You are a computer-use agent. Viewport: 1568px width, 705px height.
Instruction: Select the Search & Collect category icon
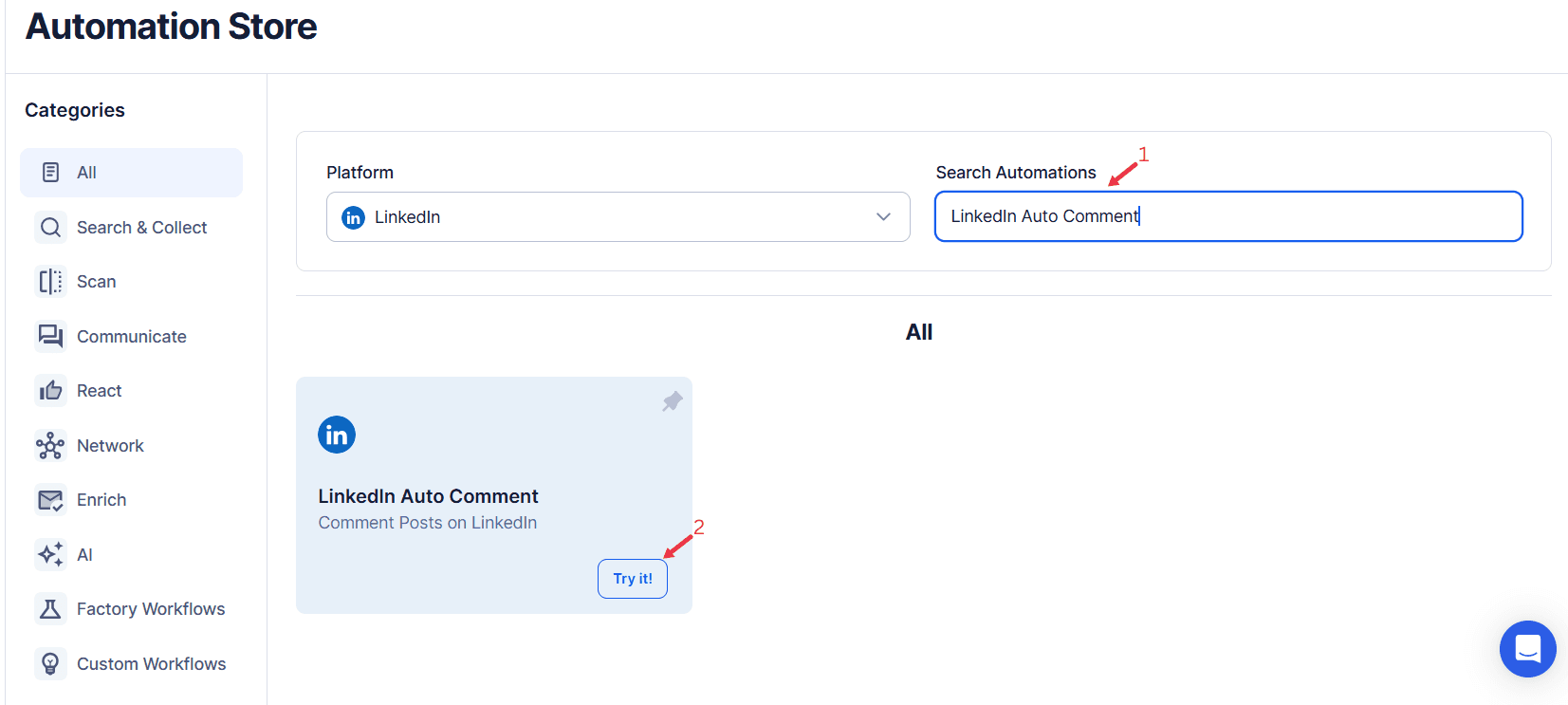pos(50,227)
